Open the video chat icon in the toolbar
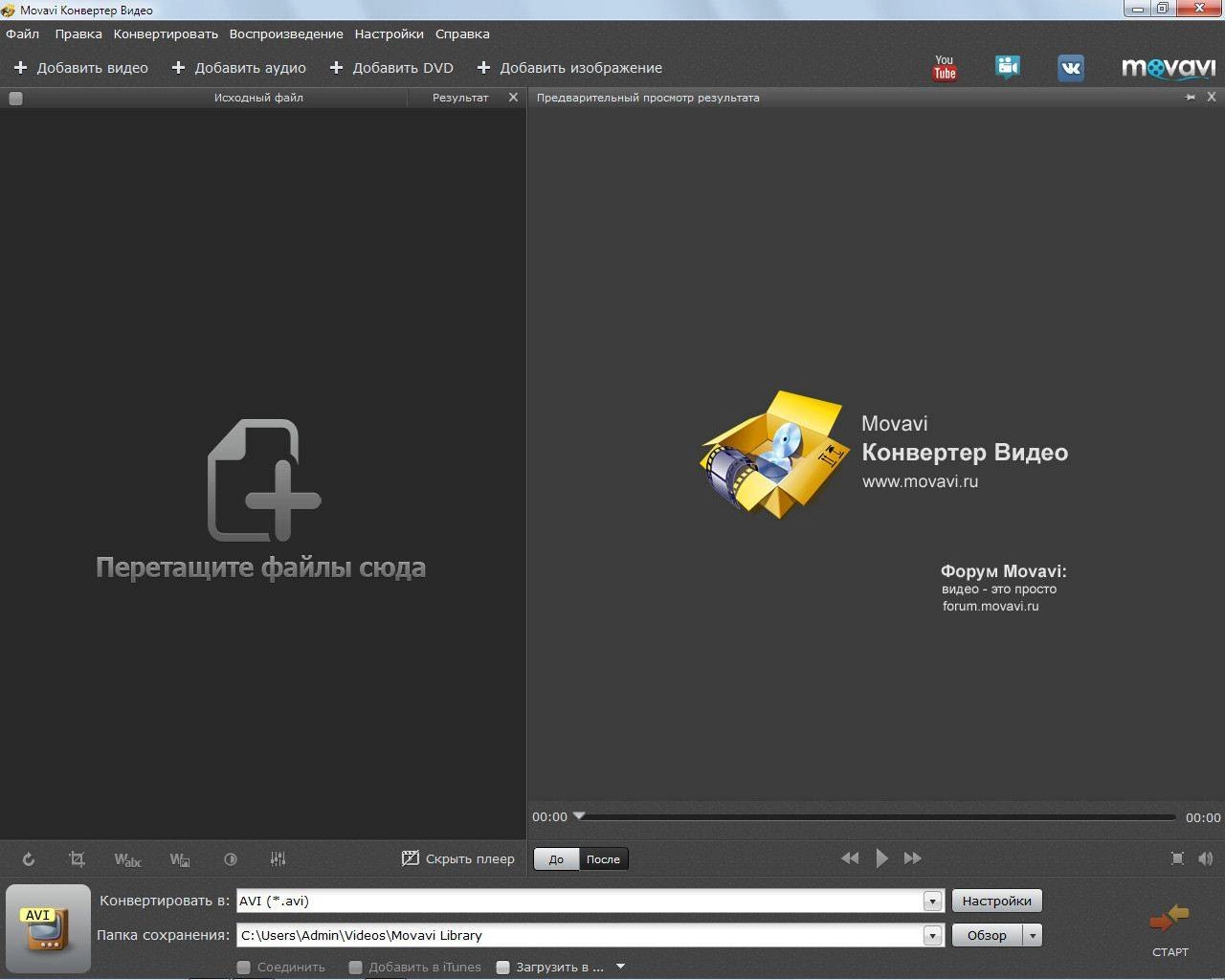1225x980 pixels. (x=1007, y=67)
